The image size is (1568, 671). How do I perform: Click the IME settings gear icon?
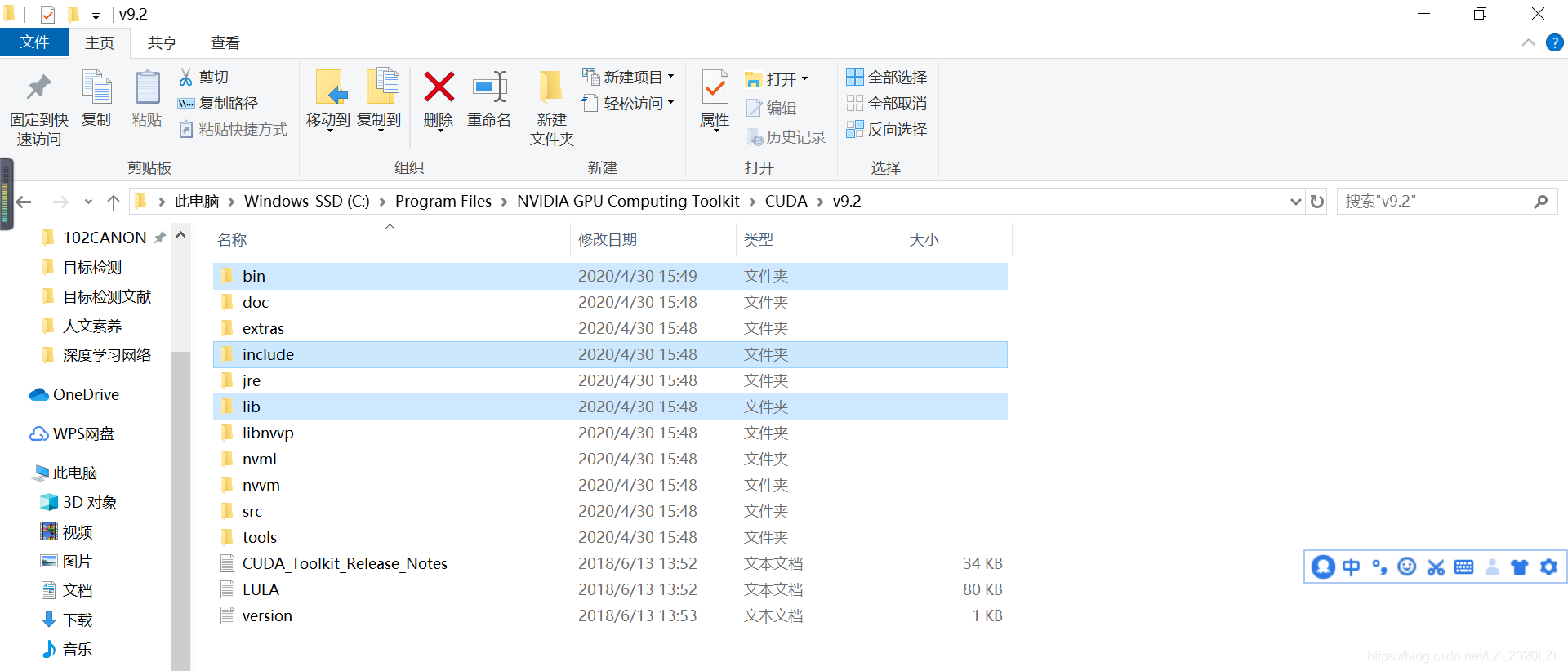coord(1548,567)
